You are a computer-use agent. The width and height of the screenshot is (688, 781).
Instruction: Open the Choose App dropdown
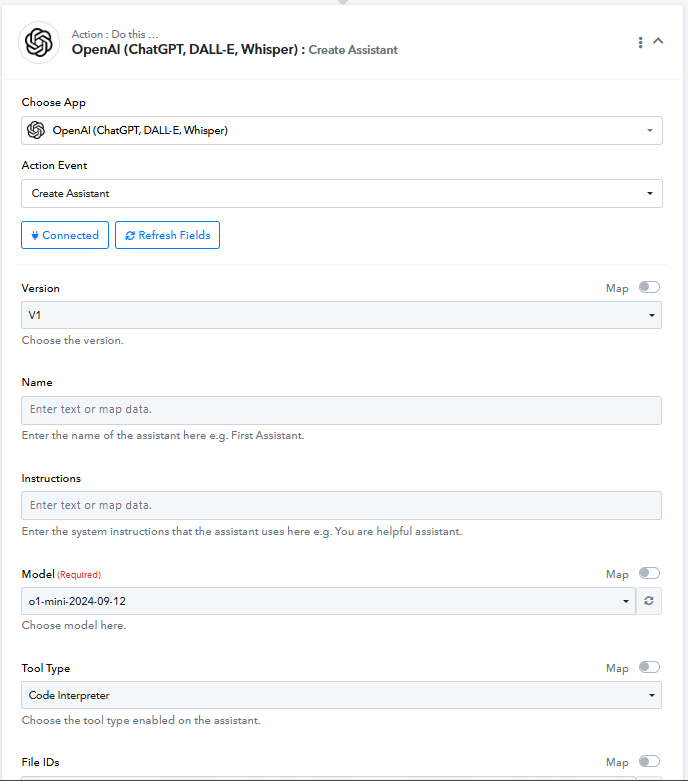[x=342, y=130]
